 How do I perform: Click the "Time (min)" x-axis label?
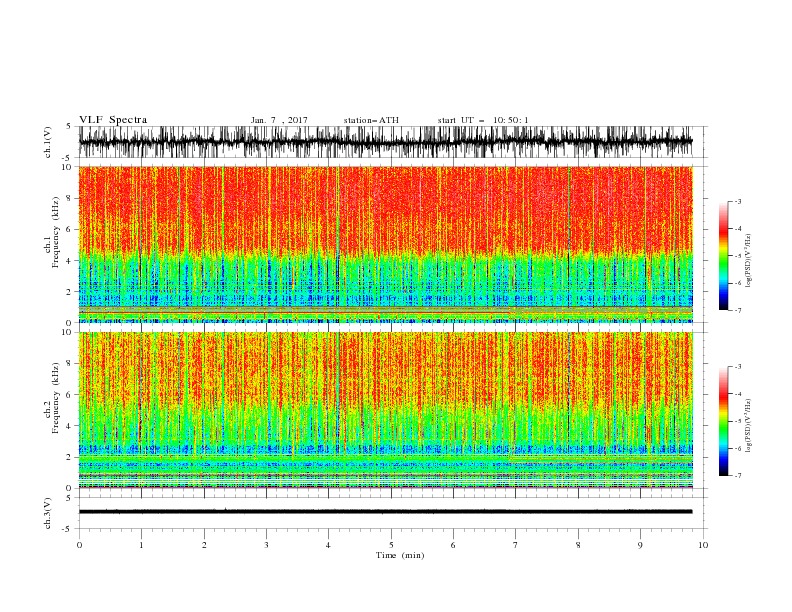pyautogui.click(x=400, y=555)
